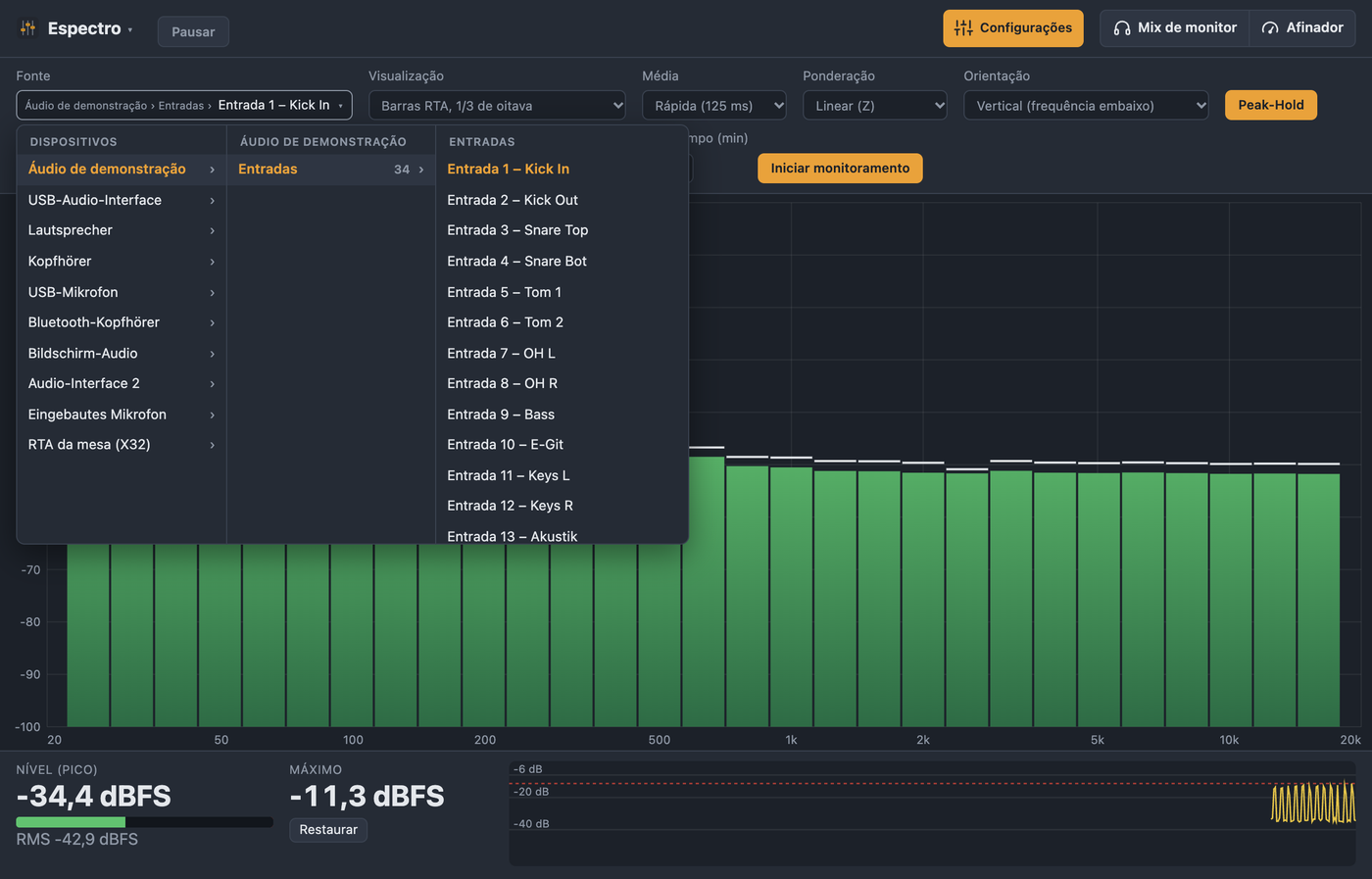1372x879 pixels.
Task: Click Iniciar monitoramento button
Action: 840,169
